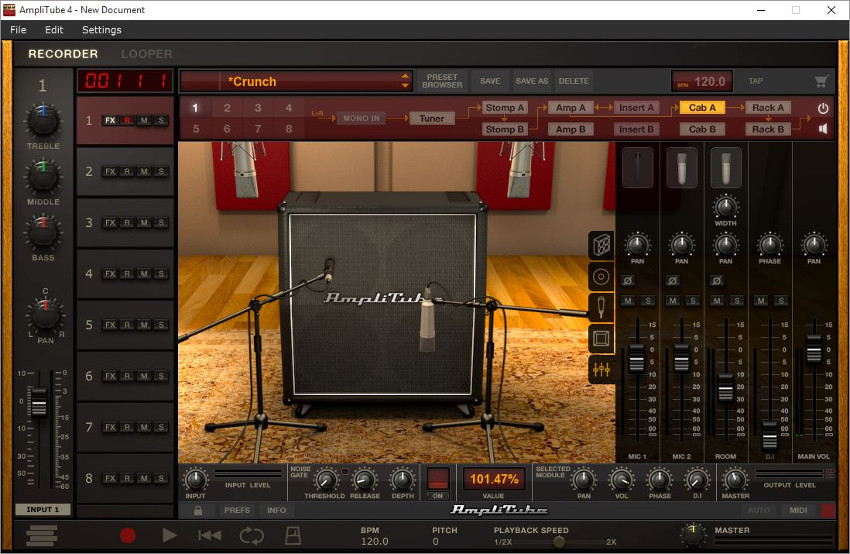Click the SAVE preset button
Viewport: 850px width, 554px height.
click(490, 81)
